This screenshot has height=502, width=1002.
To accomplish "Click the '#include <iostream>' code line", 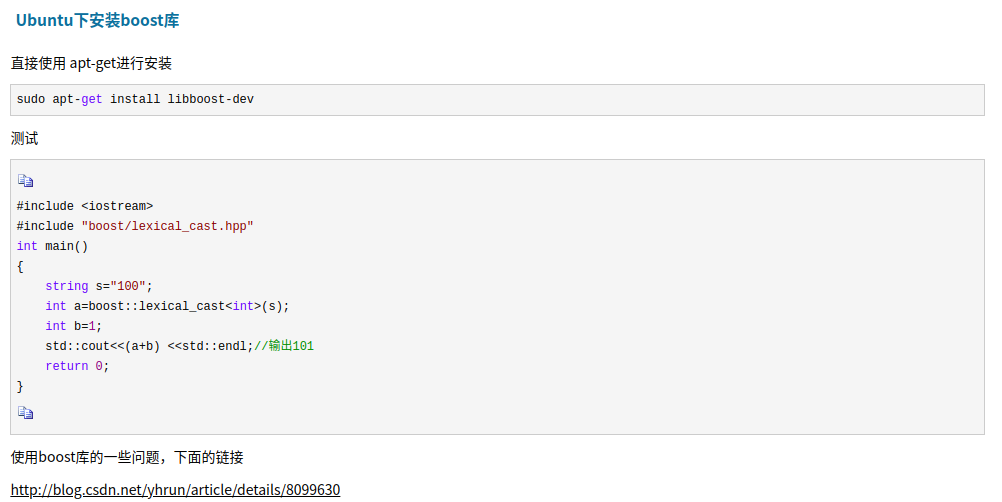I will (85, 206).
